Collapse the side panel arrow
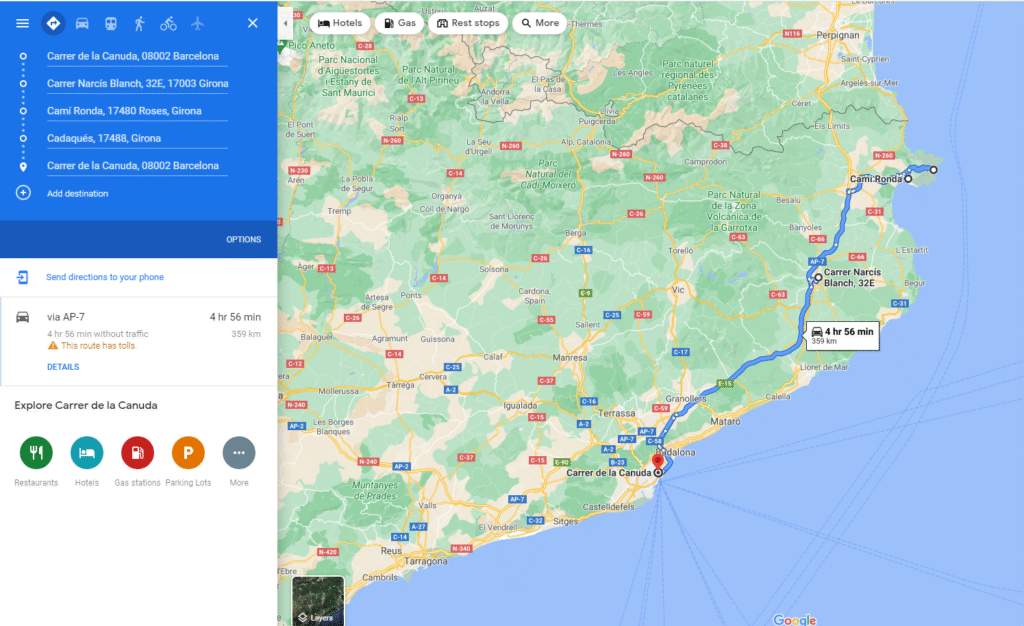Image resolution: width=1024 pixels, height=626 pixels. [x=285, y=22]
